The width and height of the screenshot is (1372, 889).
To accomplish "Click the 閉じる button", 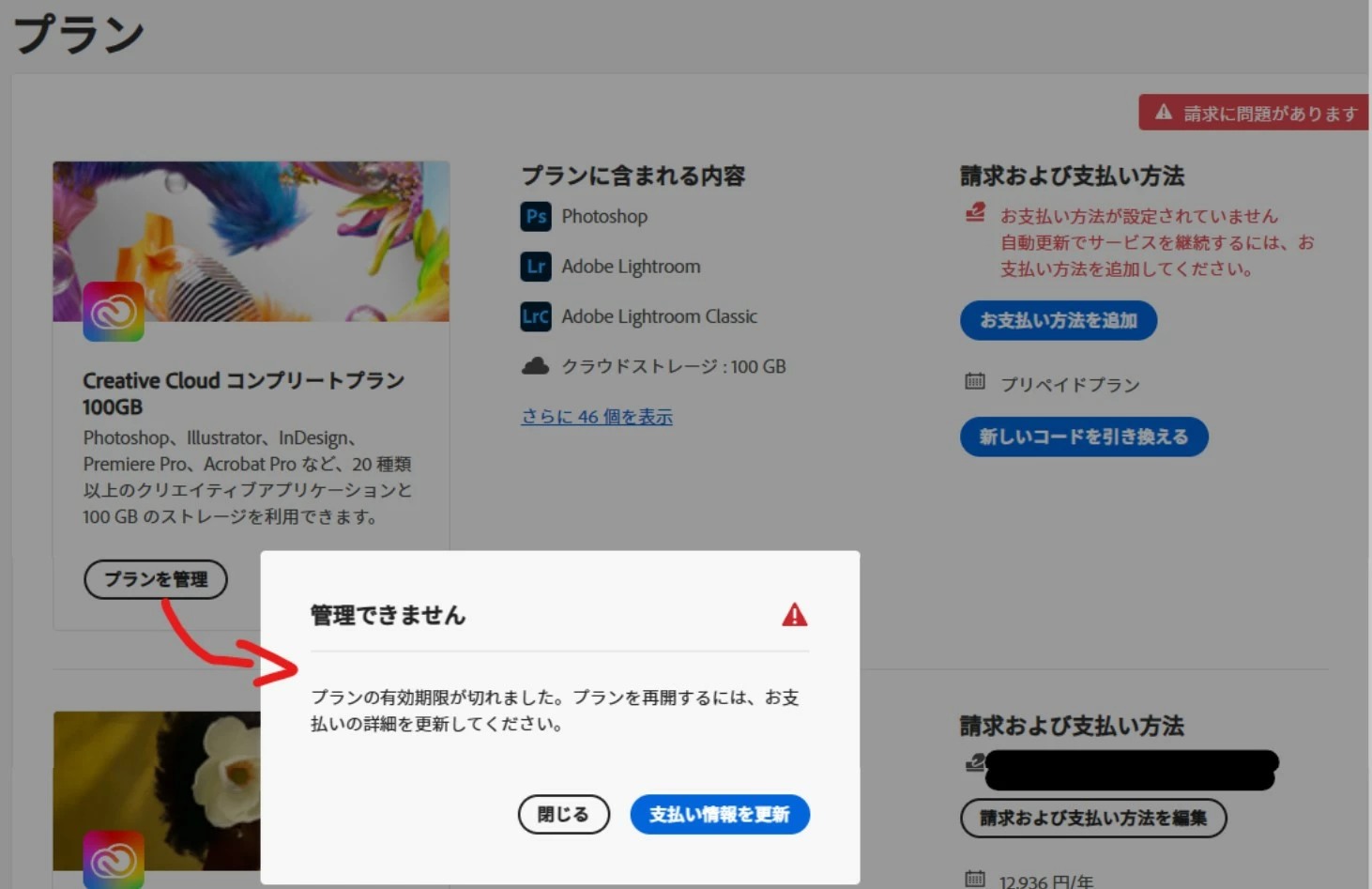I will point(563,814).
